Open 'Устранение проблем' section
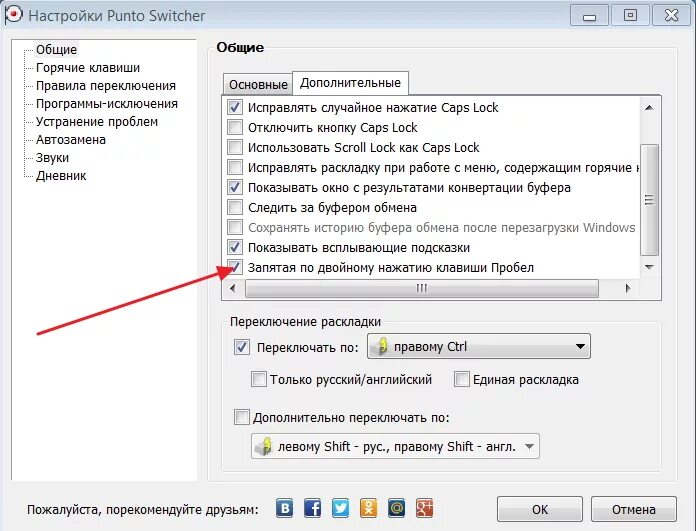 tap(97, 122)
